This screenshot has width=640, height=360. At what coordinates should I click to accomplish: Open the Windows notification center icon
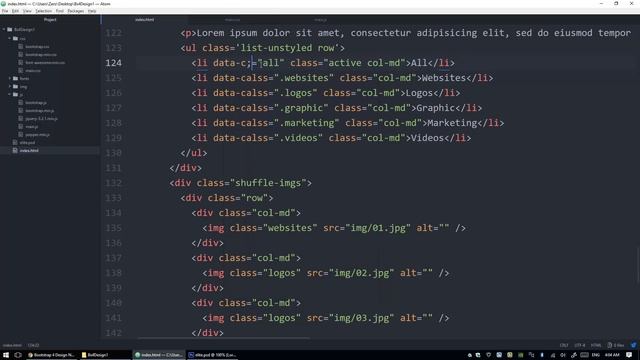pyautogui.click(x=629, y=355)
